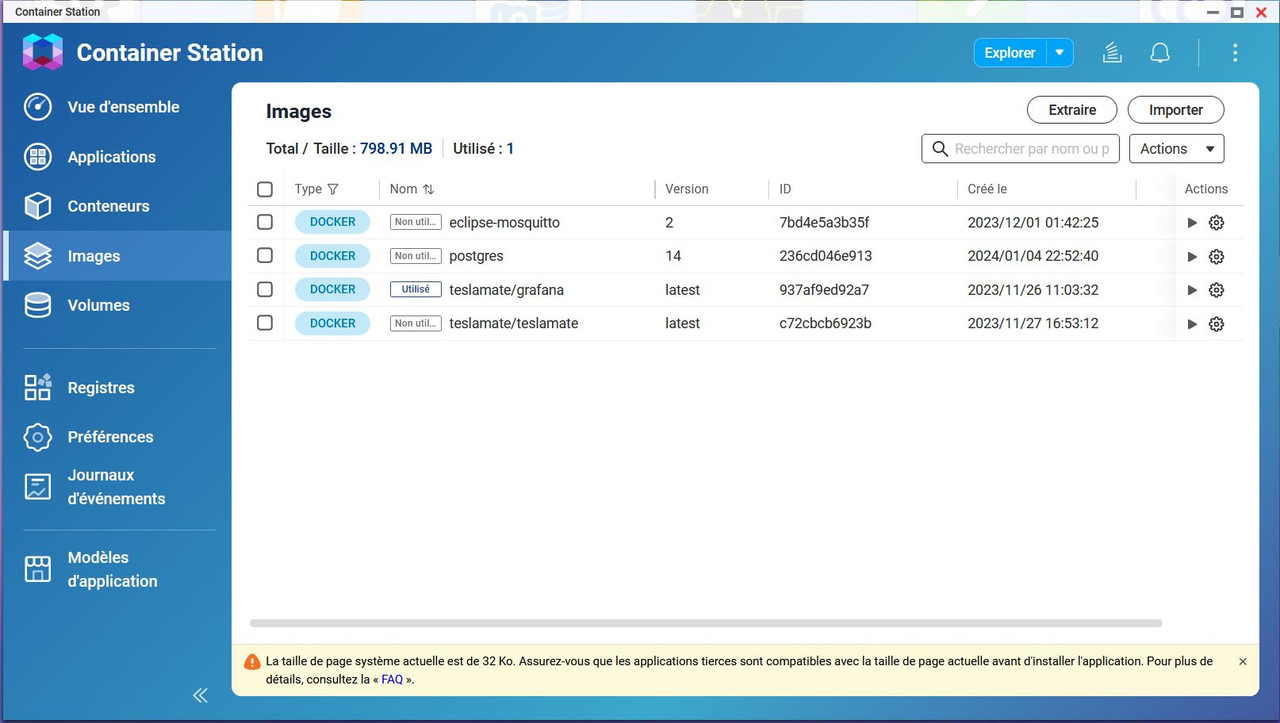Click the horizontal scrollbar below the table
Viewport: 1280px width, 723px height.
pos(706,623)
